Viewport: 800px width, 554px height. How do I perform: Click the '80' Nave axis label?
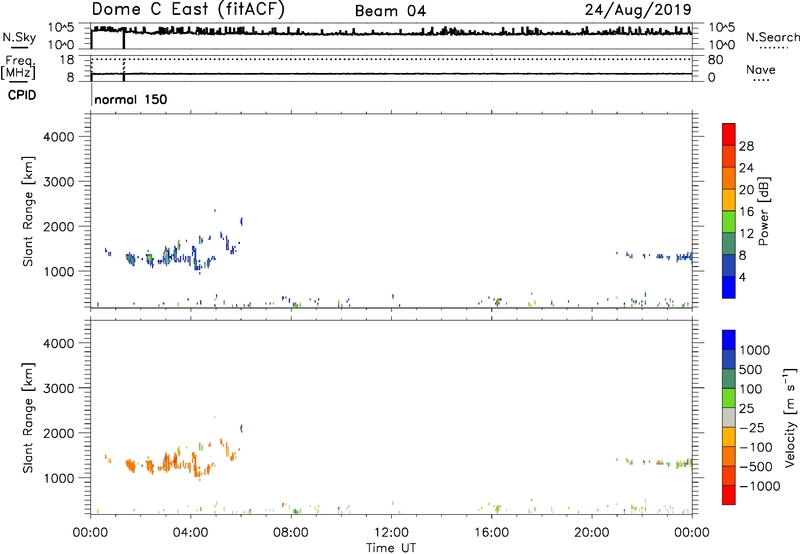click(715, 60)
